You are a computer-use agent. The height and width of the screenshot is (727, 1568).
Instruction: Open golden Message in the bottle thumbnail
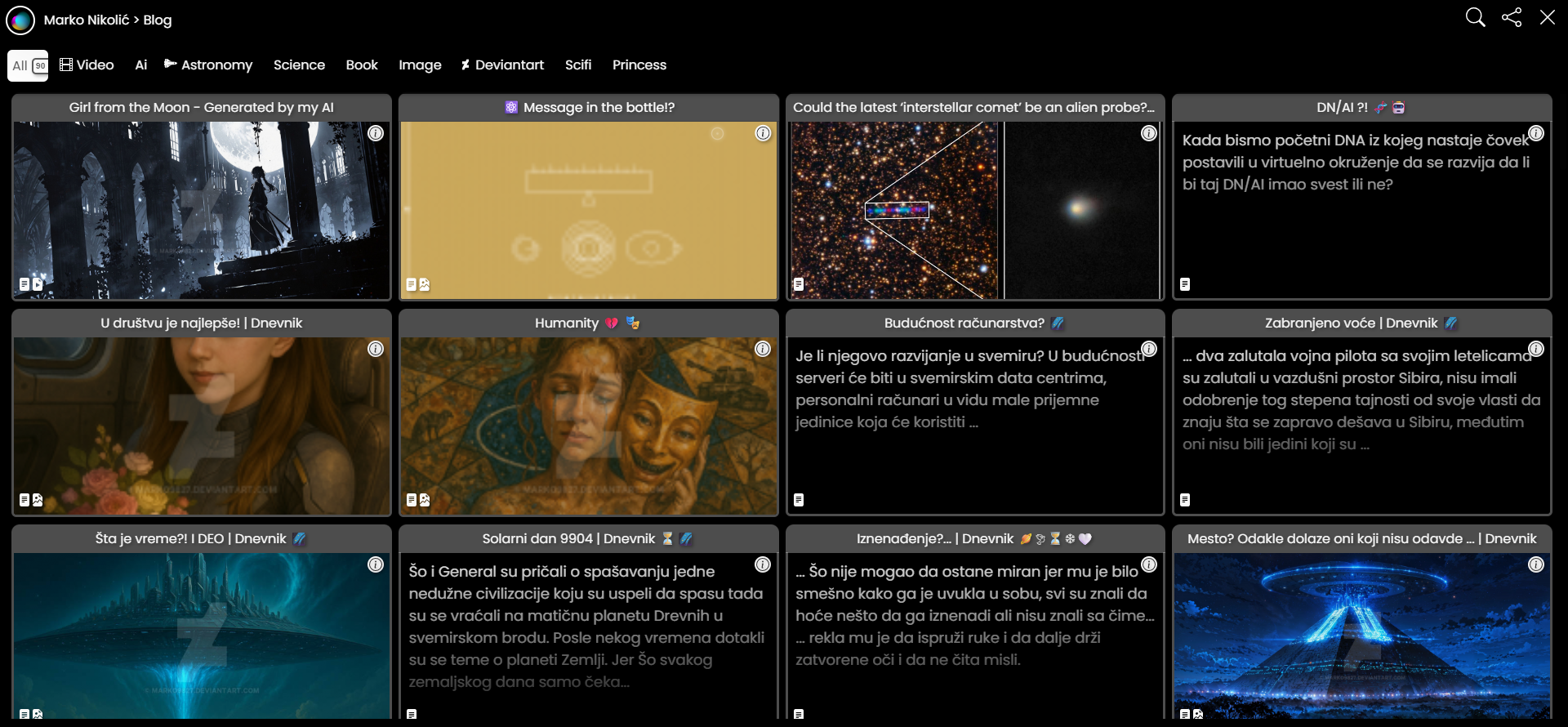(x=589, y=211)
